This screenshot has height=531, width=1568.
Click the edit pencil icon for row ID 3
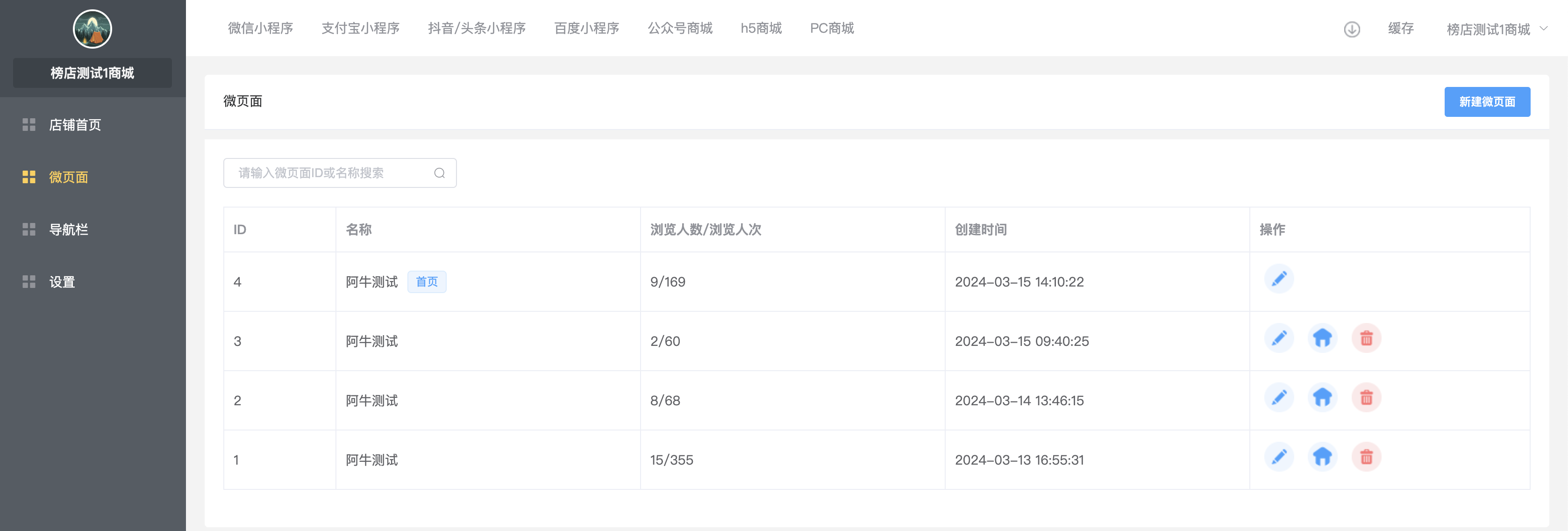point(1279,338)
